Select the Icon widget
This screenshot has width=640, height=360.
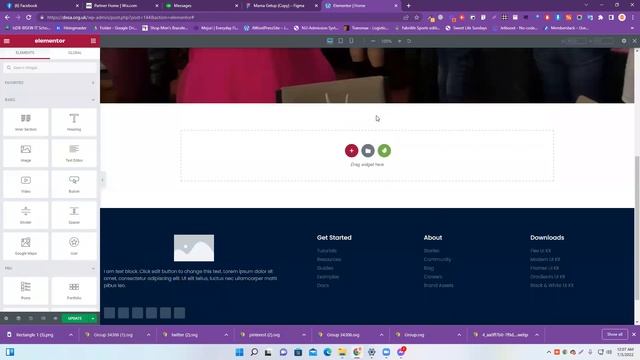pyautogui.click(x=74, y=246)
